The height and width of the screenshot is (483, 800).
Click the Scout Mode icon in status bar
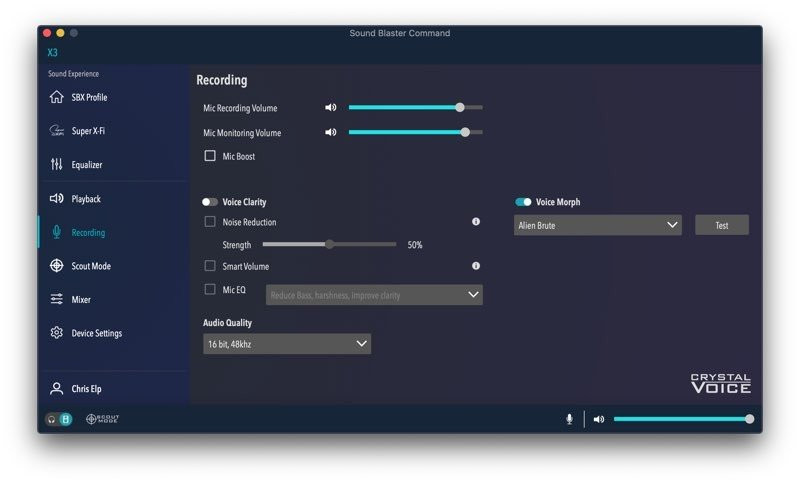point(102,419)
